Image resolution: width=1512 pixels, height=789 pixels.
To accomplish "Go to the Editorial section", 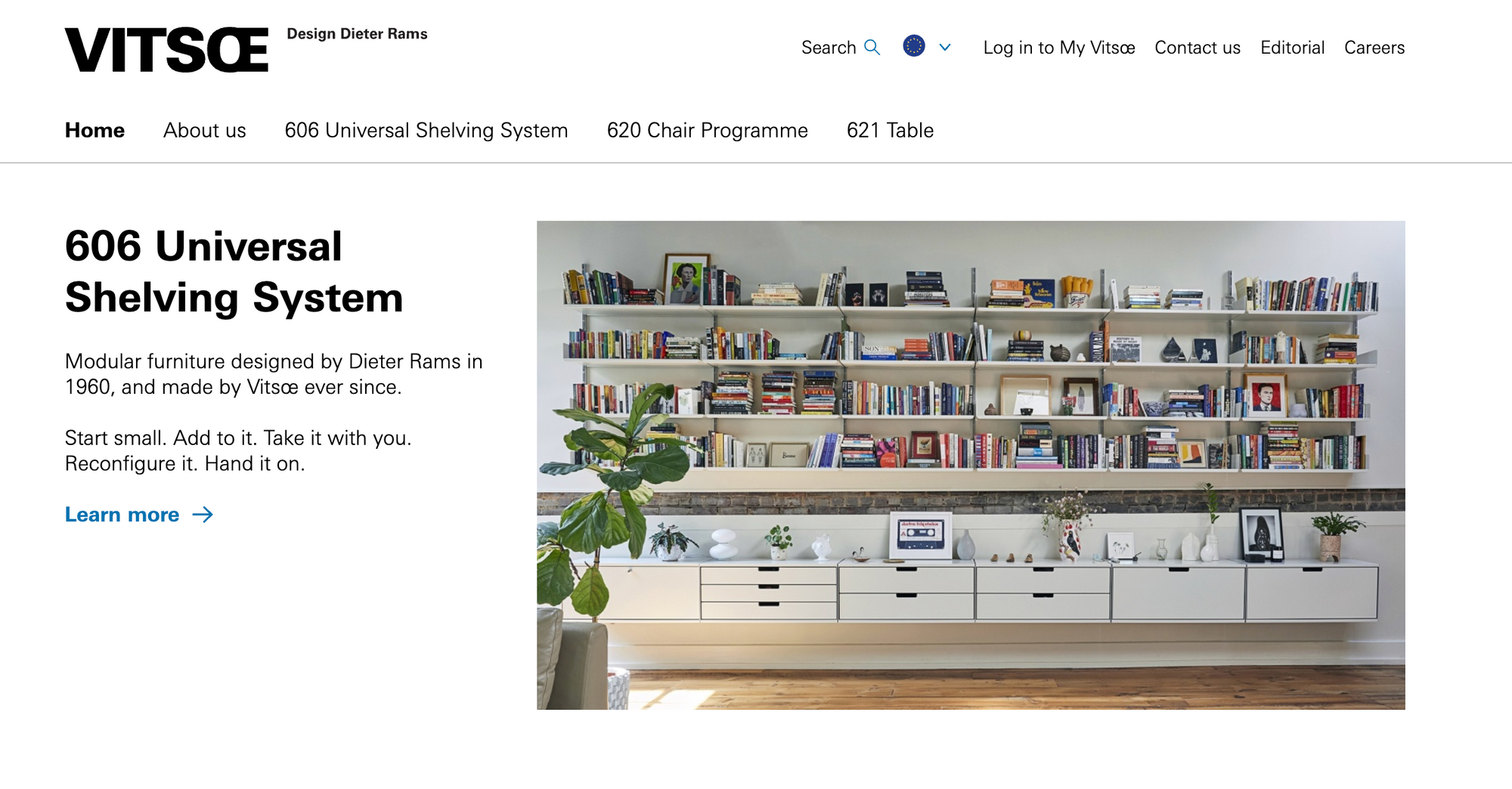I will click(1292, 48).
